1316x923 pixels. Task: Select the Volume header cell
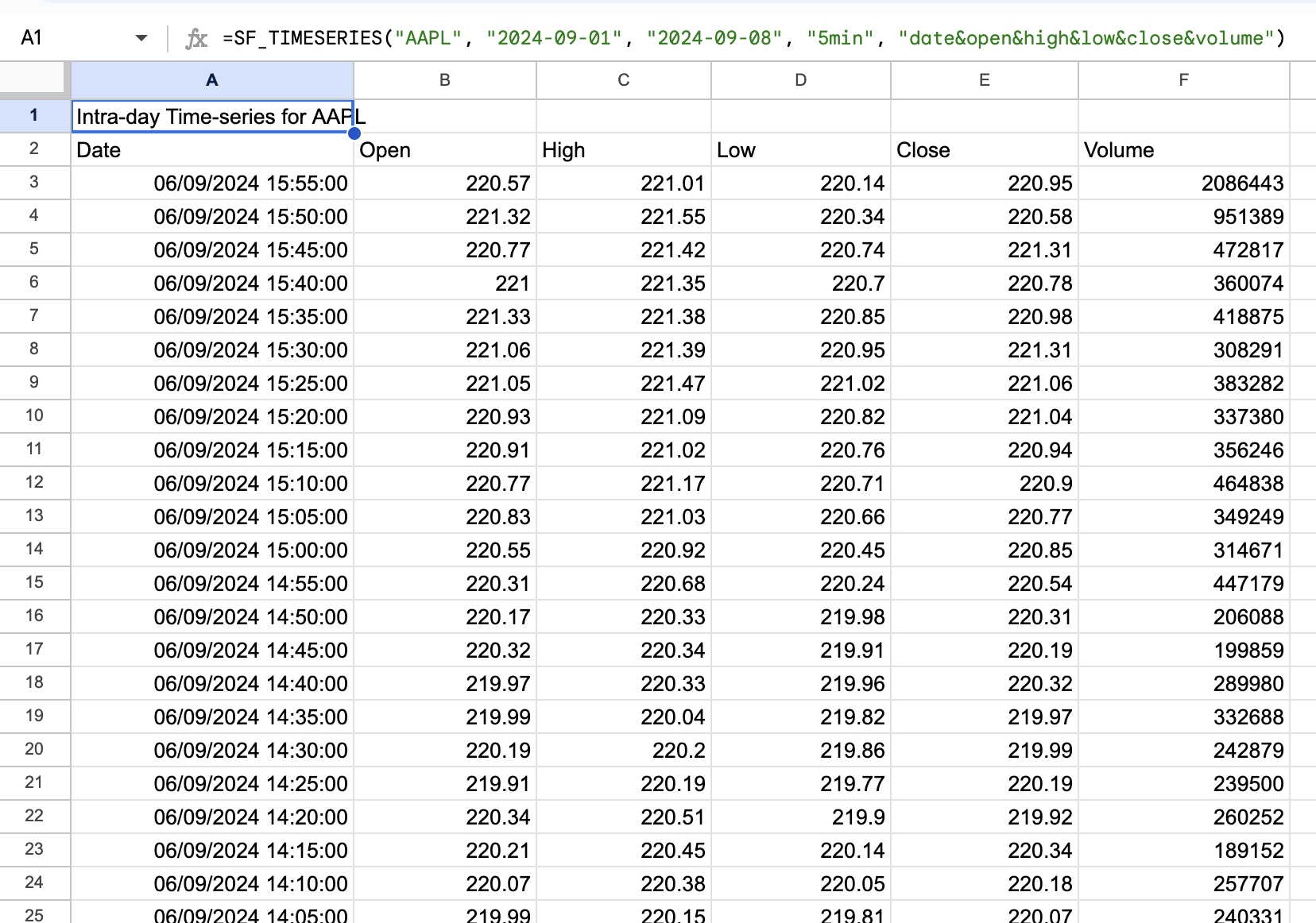[1183, 149]
